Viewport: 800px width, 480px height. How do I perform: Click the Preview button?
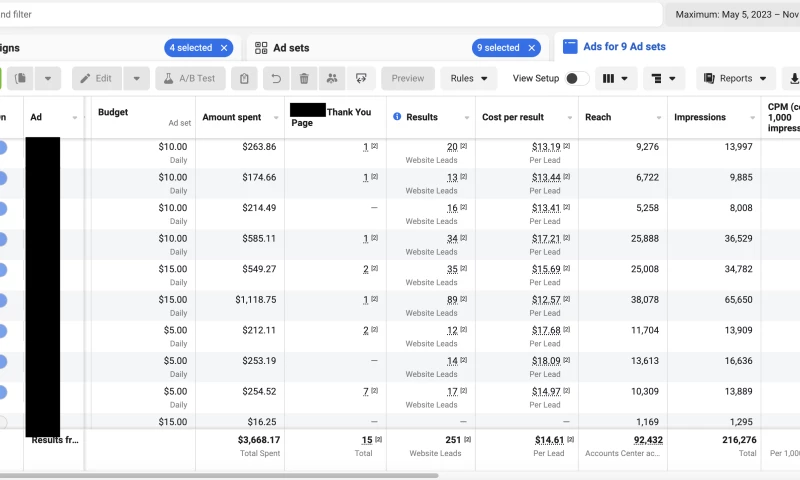coord(408,78)
